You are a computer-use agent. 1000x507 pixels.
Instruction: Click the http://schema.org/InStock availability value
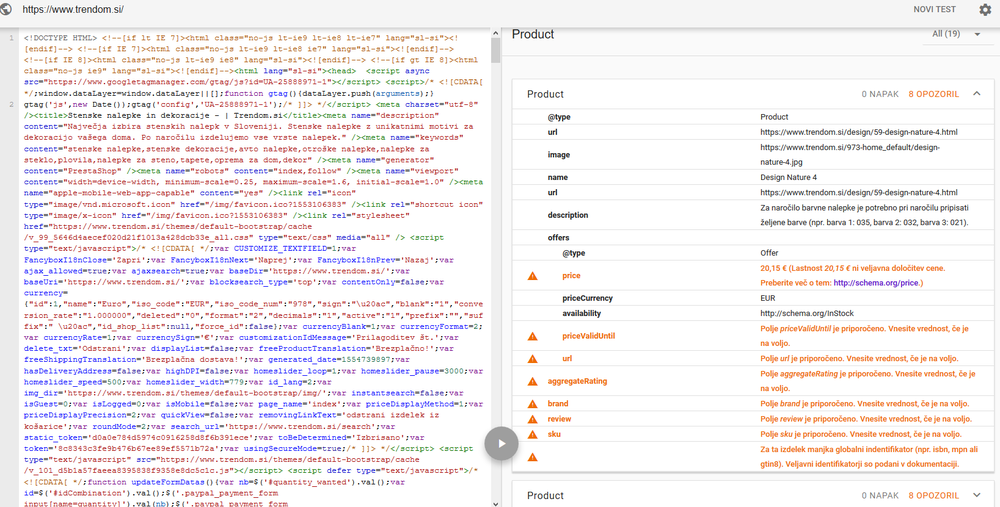[x=807, y=313]
